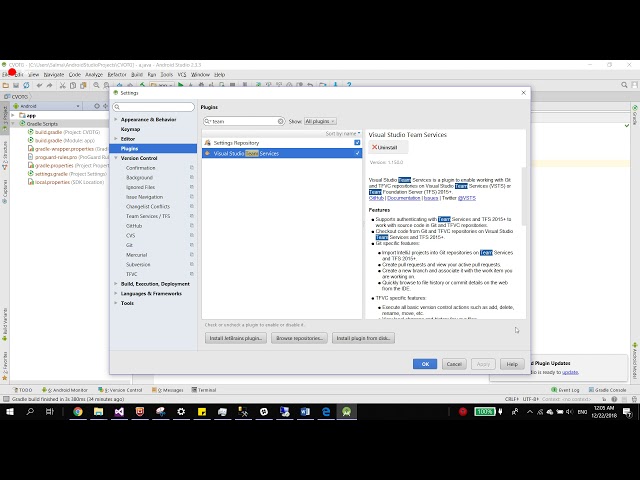Viewport: 640px width, 480px height.
Task: Click the Open folder toolbar icon
Action: coord(6,85)
